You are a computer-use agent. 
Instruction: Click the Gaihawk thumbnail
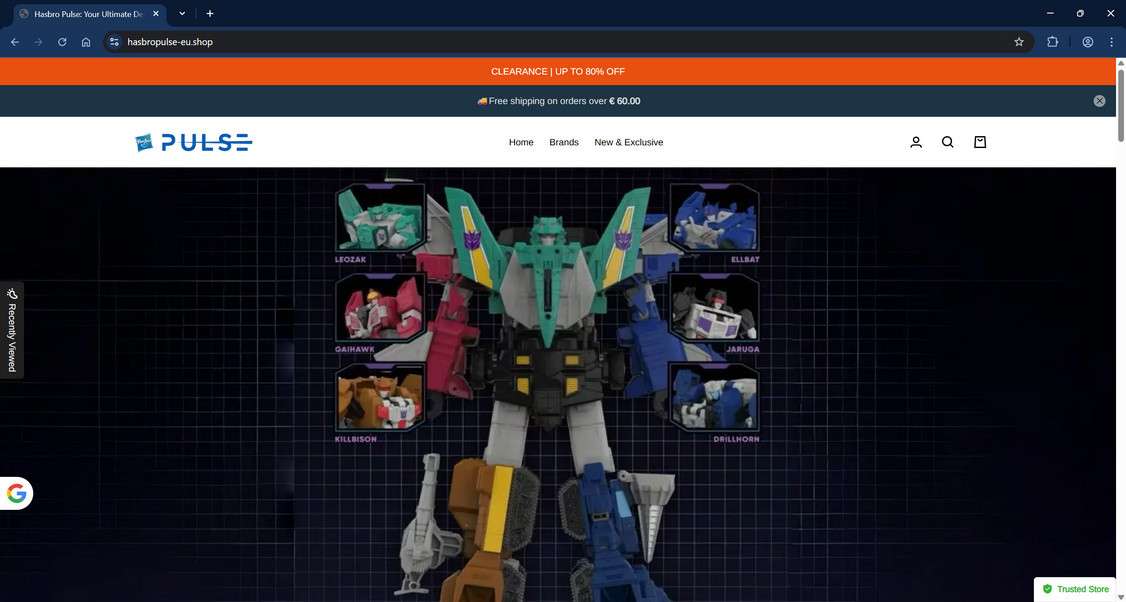click(380, 307)
